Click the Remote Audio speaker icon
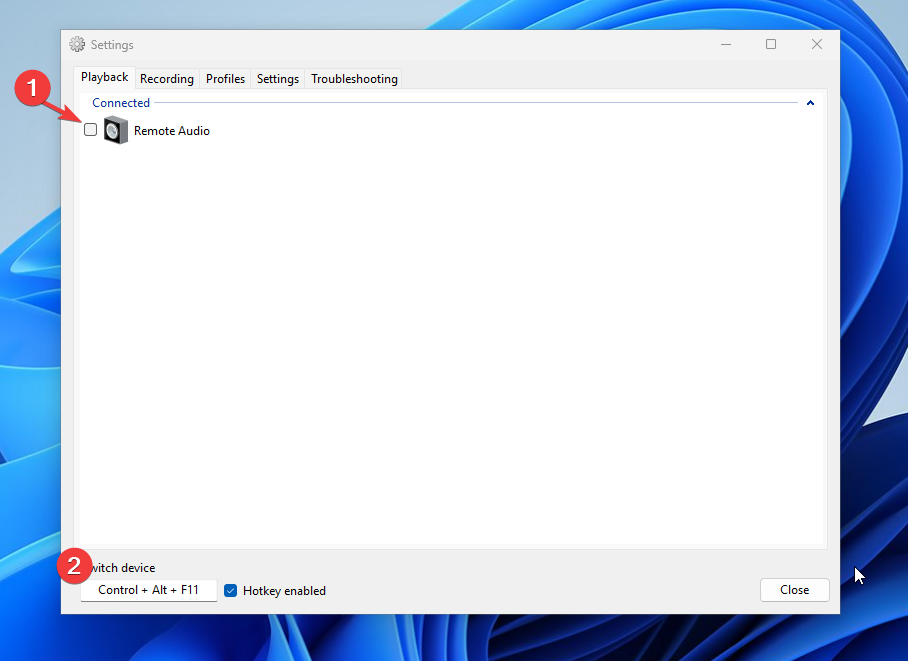The height and width of the screenshot is (661, 908). pyautogui.click(x=116, y=130)
